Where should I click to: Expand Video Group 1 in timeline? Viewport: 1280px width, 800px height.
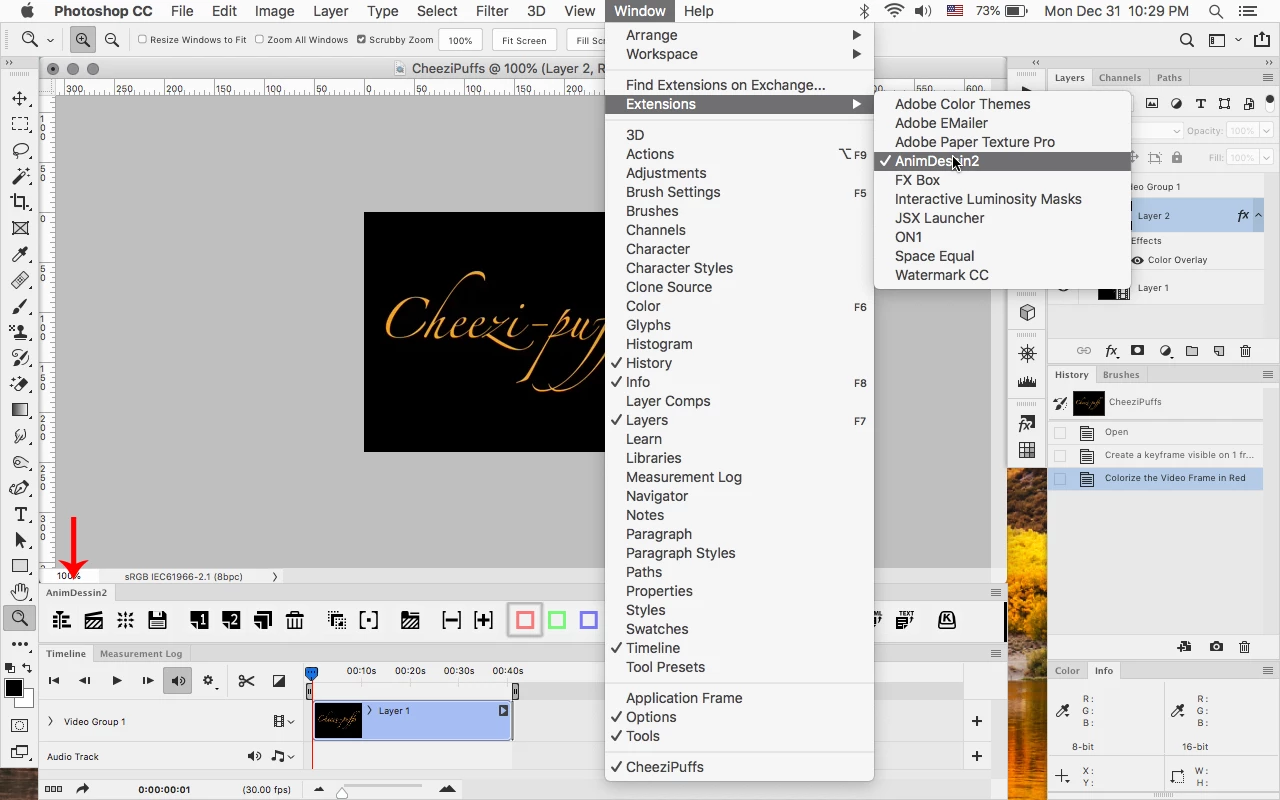point(50,721)
